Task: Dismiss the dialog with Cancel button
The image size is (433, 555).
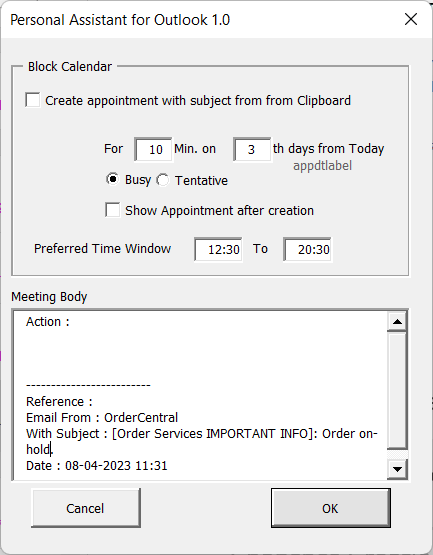Action: coord(86,508)
